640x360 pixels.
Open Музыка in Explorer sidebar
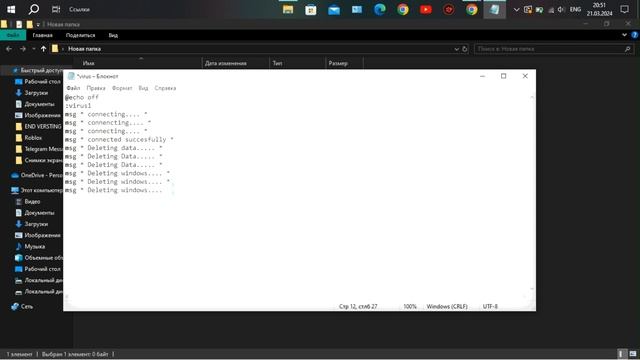click(x=30, y=247)
